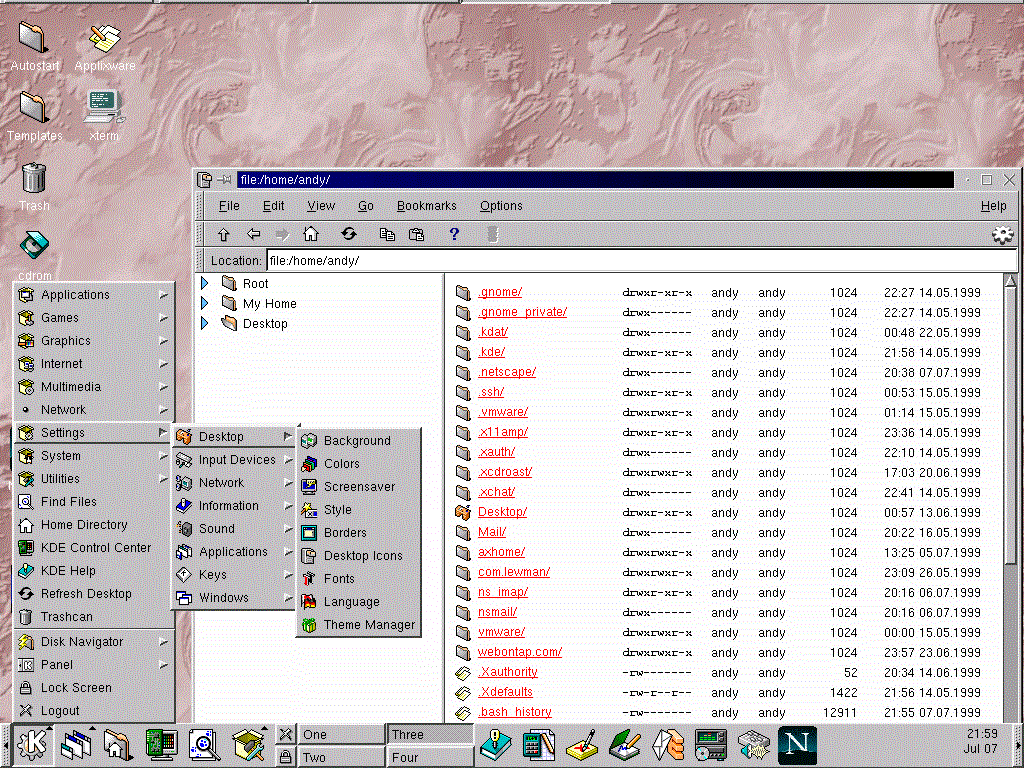Viewport: 1024px width, 768px height.
Task: Launch Netscape from the panel icon
Action: [x=797, y=745]
